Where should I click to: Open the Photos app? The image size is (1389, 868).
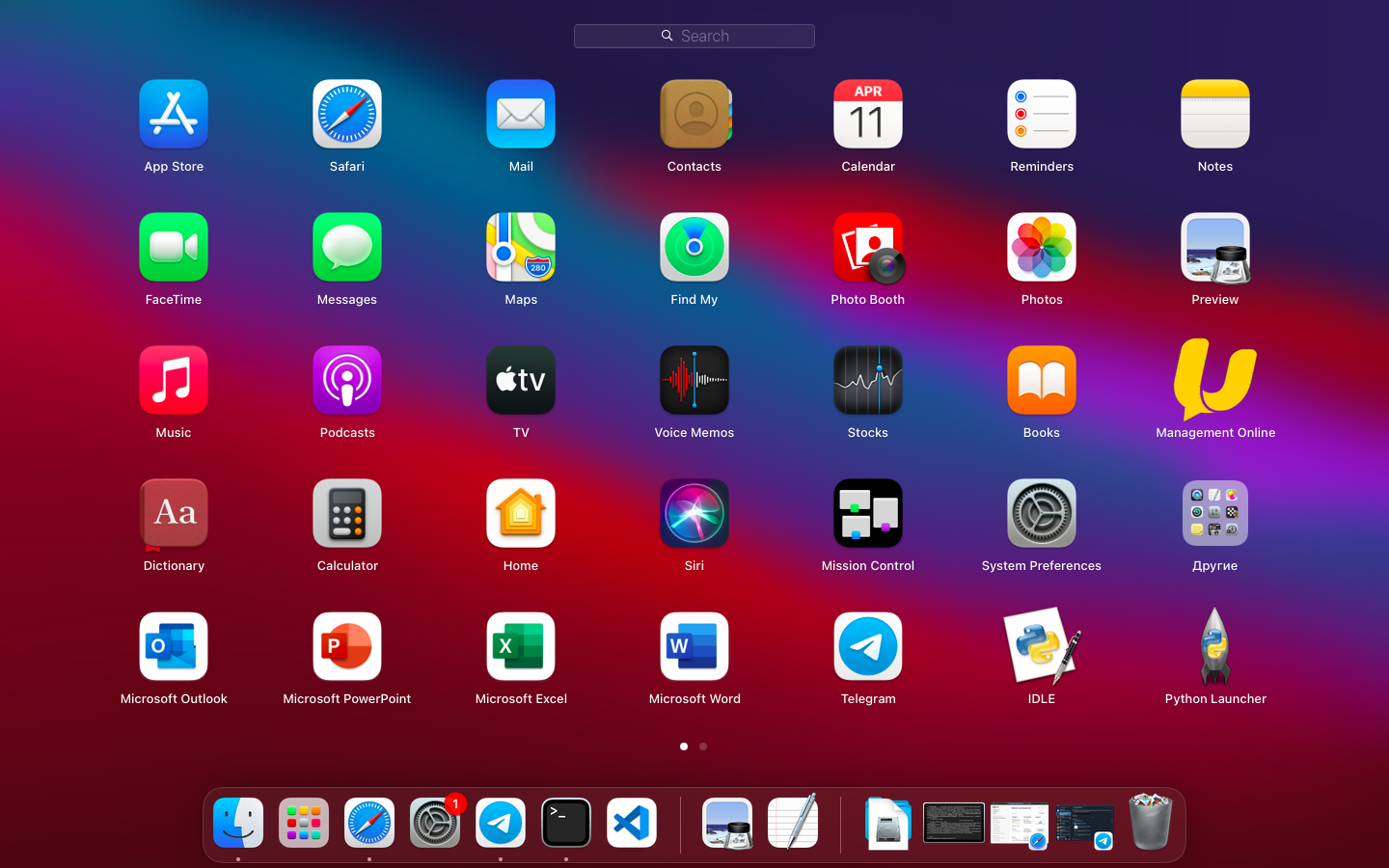tap(1042, 248)
